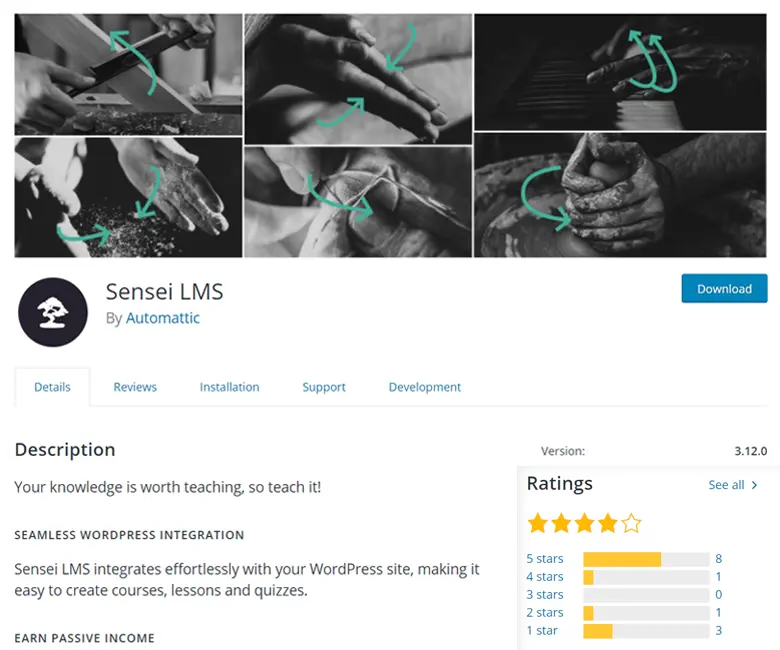Click the See all ratings link

pyautogui.click(x=726, y=485)
